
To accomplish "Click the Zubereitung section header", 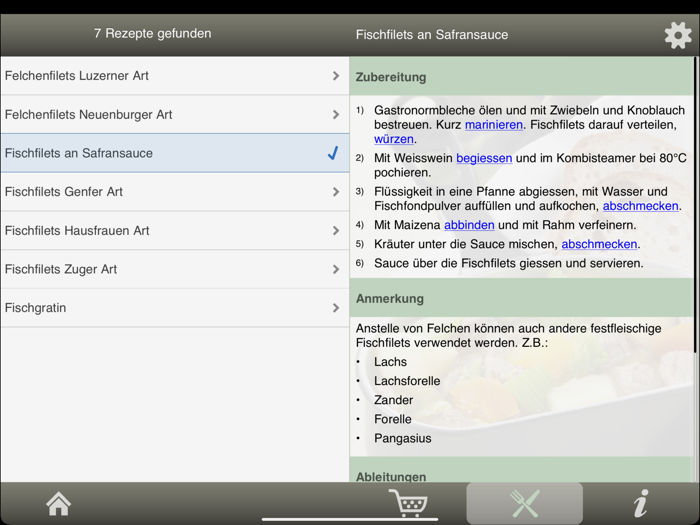I will coord(521,77).
